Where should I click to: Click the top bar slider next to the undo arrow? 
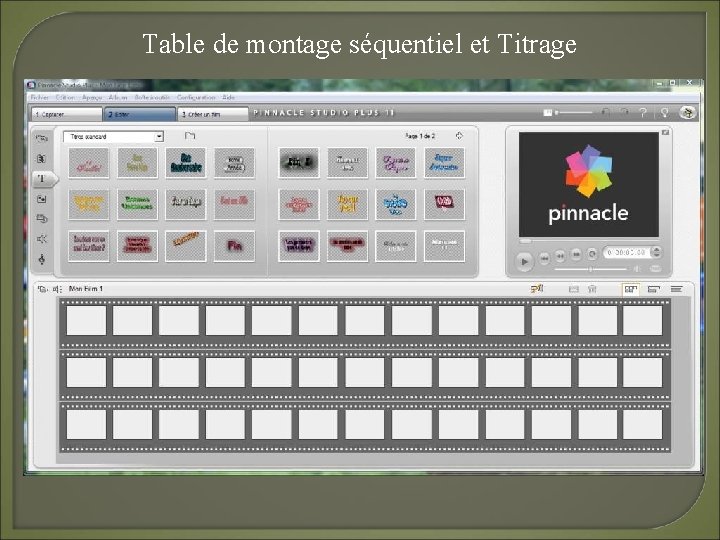pos(574,112)
